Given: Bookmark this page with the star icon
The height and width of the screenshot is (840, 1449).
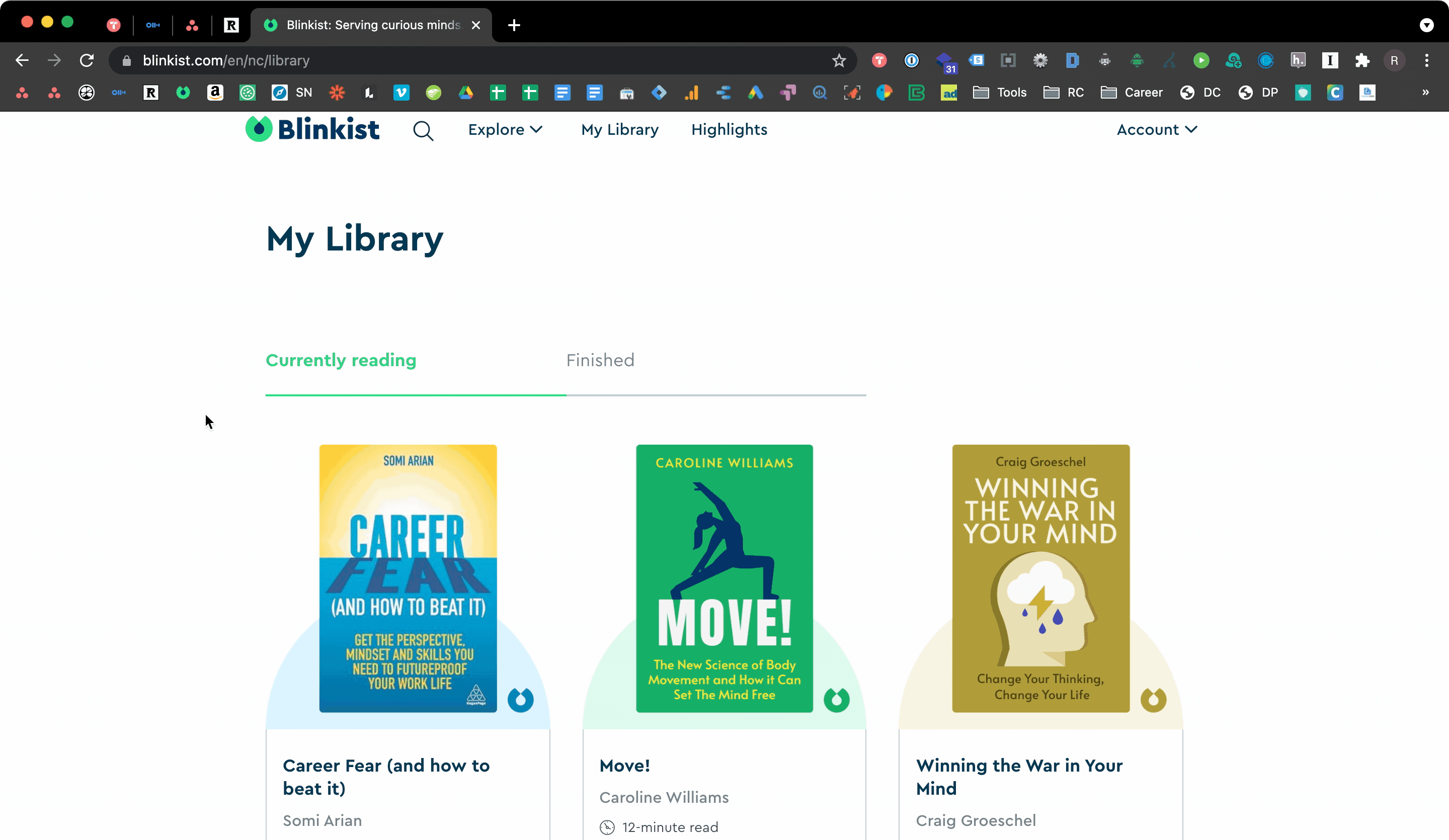Looking at the screenshot, I should 838,60.
